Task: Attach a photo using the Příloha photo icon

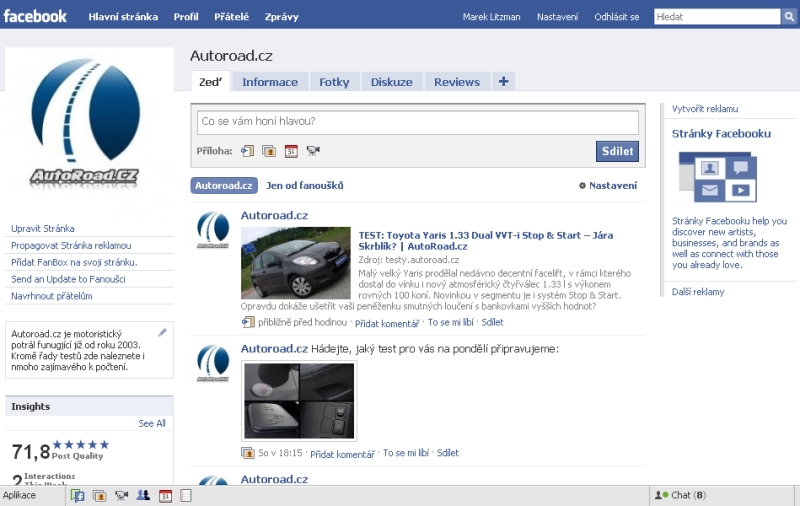Action: pos(269,151)
